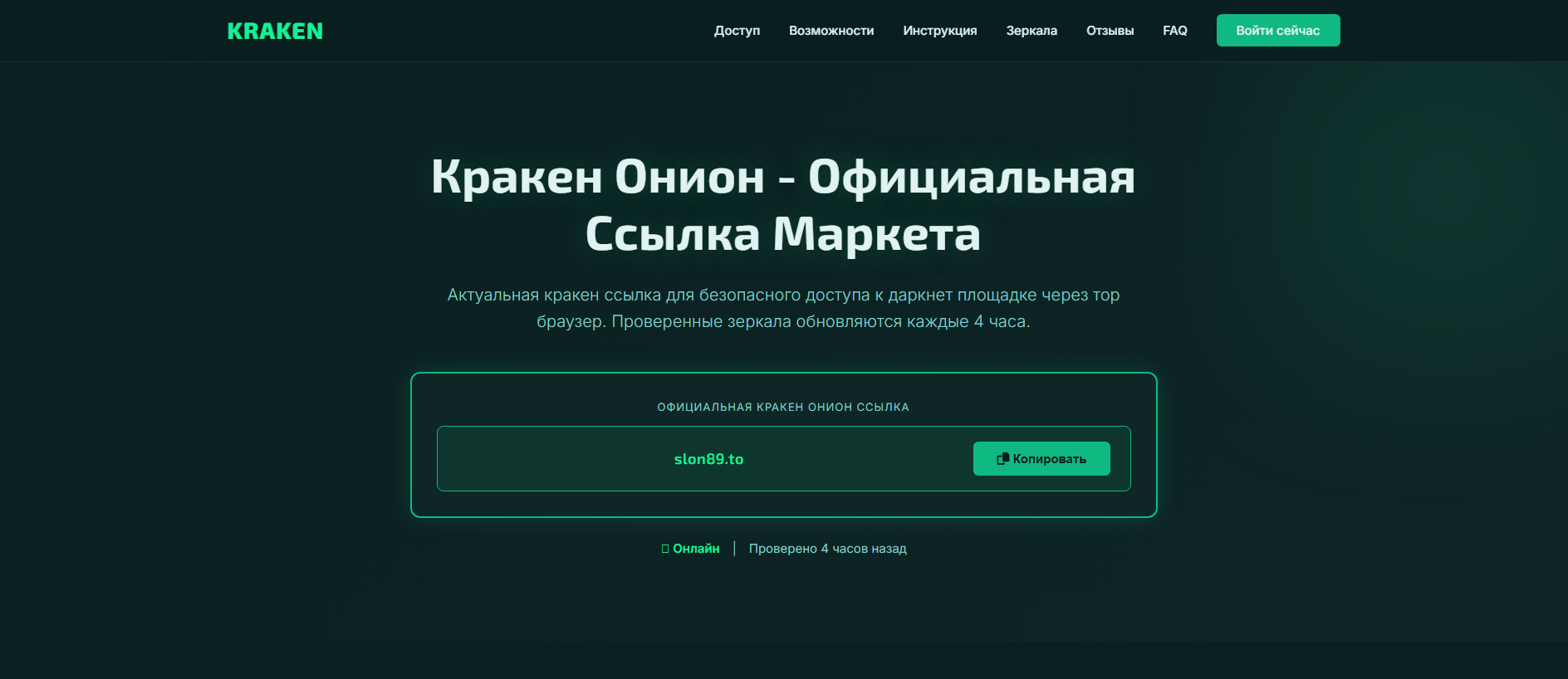Click the slon89.to address text

pyautogui.click(x=708, y=459)
